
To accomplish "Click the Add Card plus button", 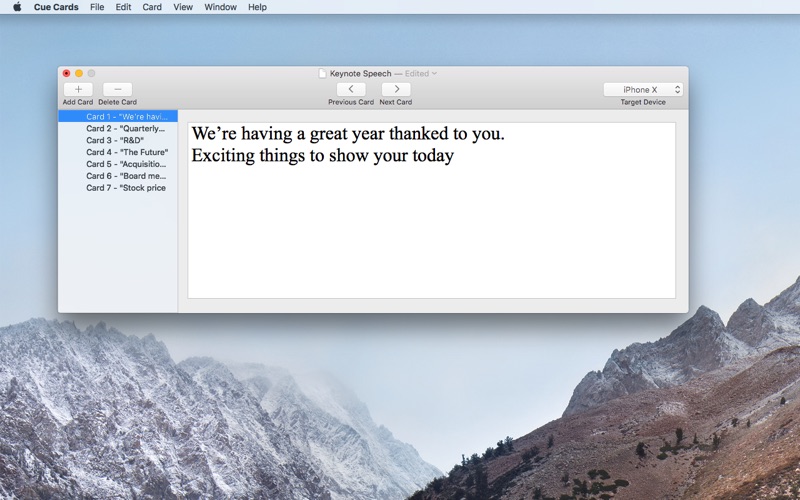I will pos(78,89).
